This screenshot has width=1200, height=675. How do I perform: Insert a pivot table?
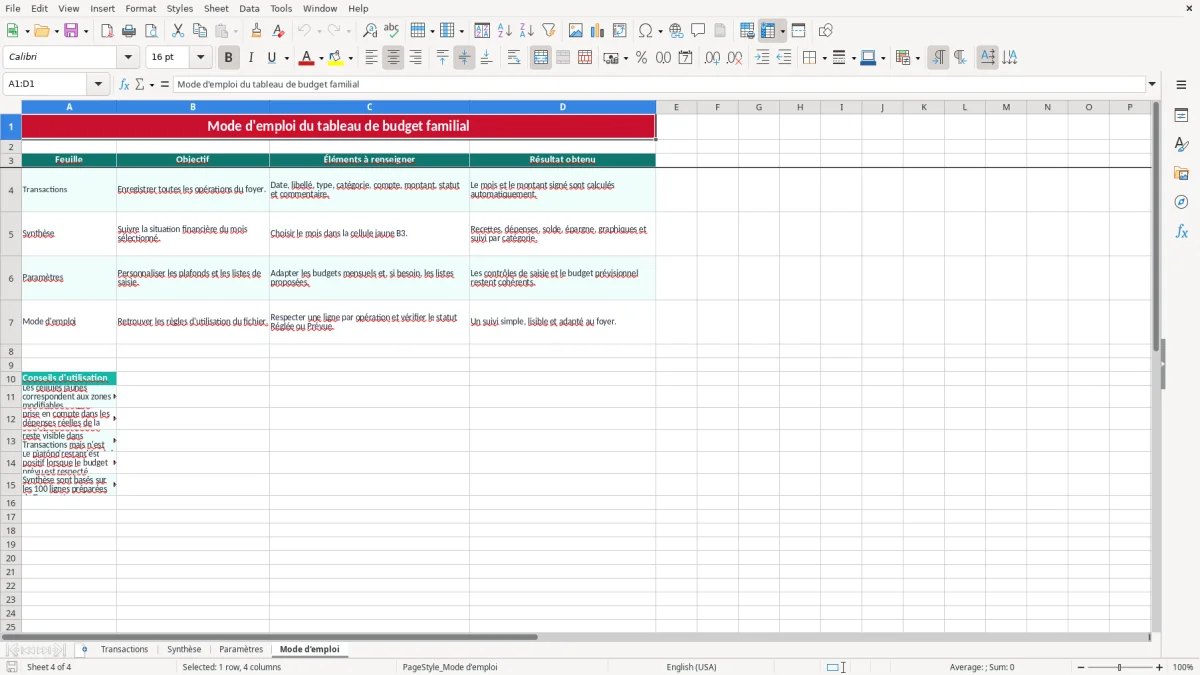click(620, 31)
